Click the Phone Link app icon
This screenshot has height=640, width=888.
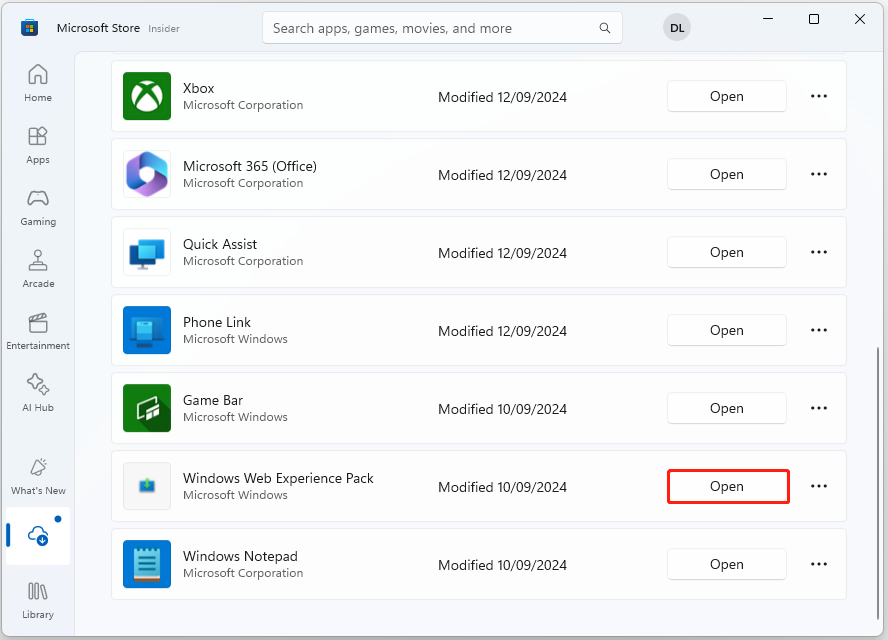[x=147, y=330]
